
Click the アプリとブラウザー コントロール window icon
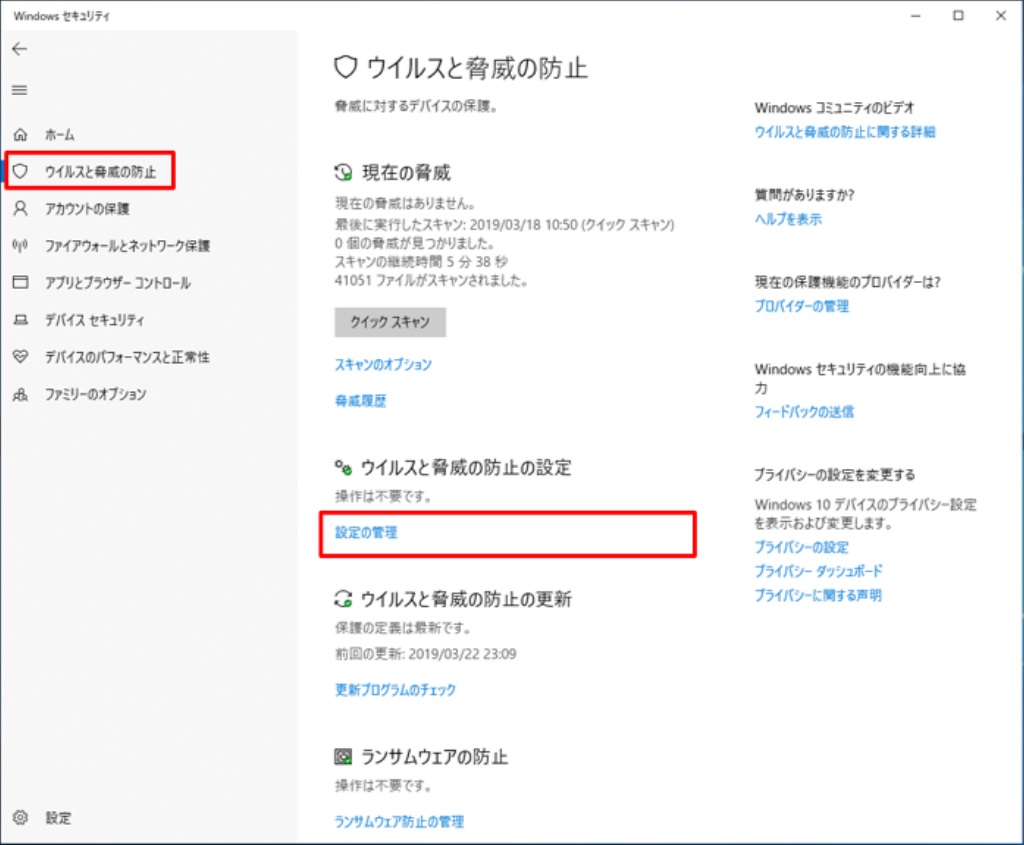pyautogui.click(x=20, y=283)
